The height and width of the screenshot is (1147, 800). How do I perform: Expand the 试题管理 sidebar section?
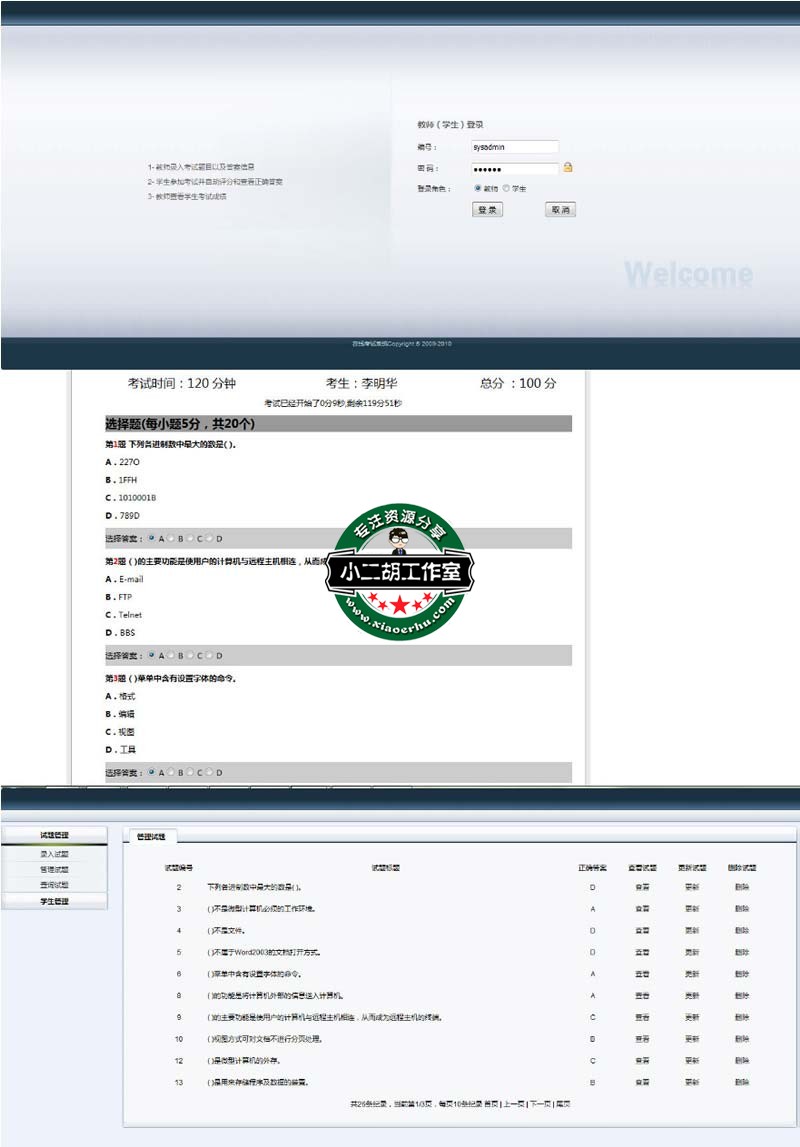click(55, 835)
